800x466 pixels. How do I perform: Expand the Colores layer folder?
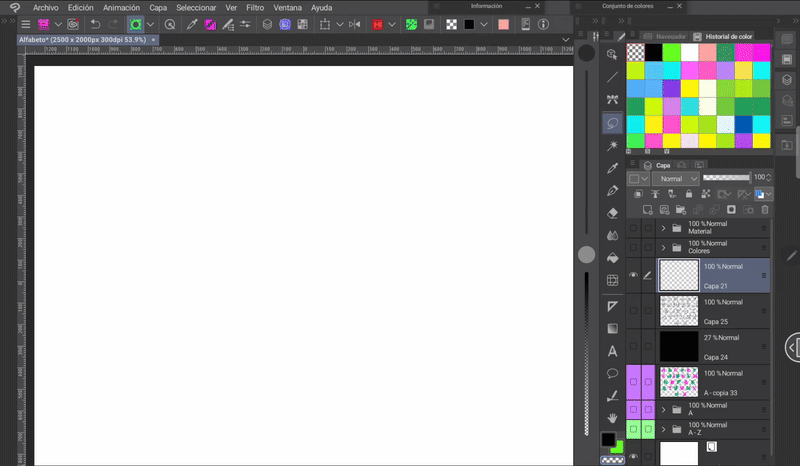pyautogui.click(x=663, y=248)
